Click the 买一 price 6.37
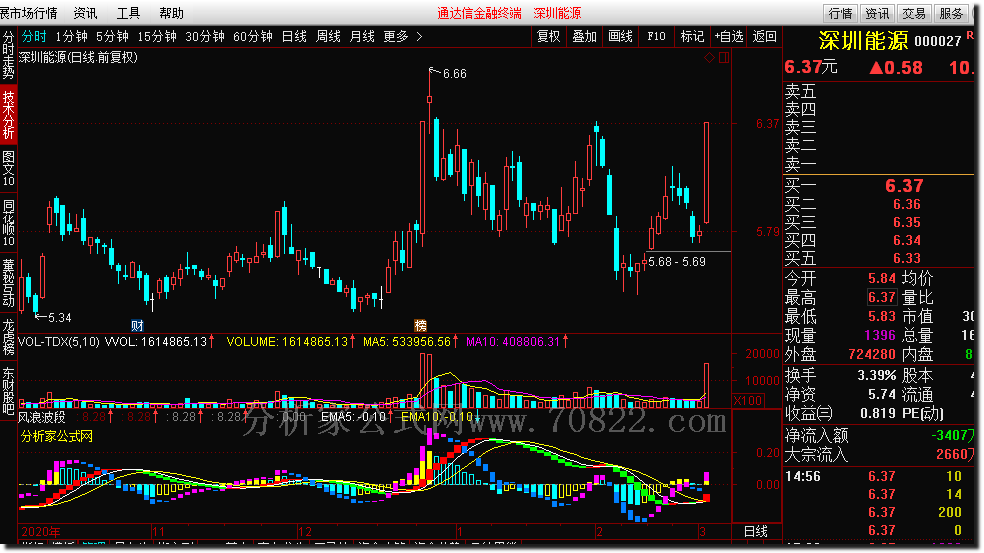Screen dimensions: 984x553 (904, 186)
